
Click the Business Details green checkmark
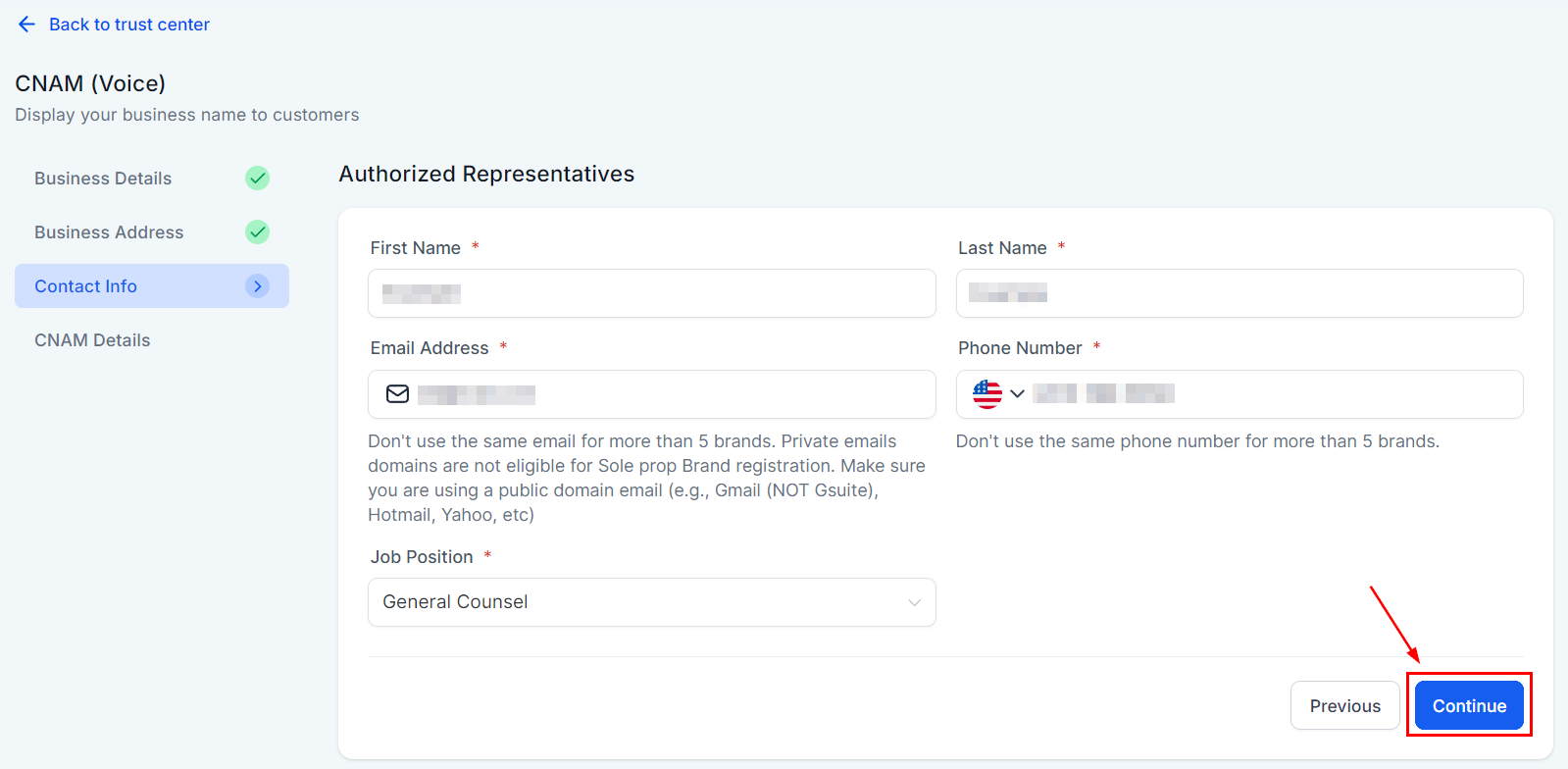click(257, 179)
